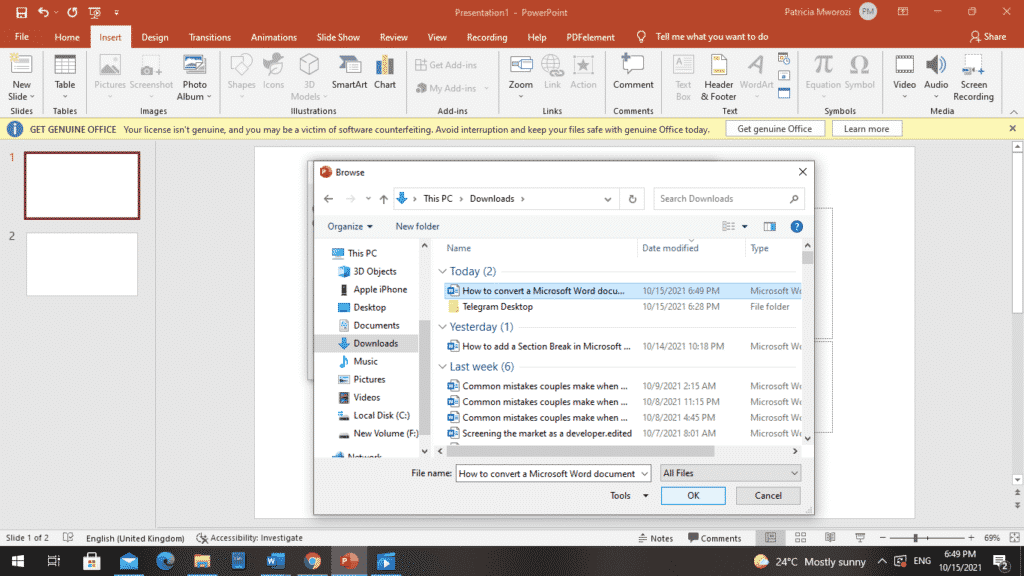This screenshot has width=1024, height=576.
Task: Click zoom out minus on status bar
Action: (882, 537)
